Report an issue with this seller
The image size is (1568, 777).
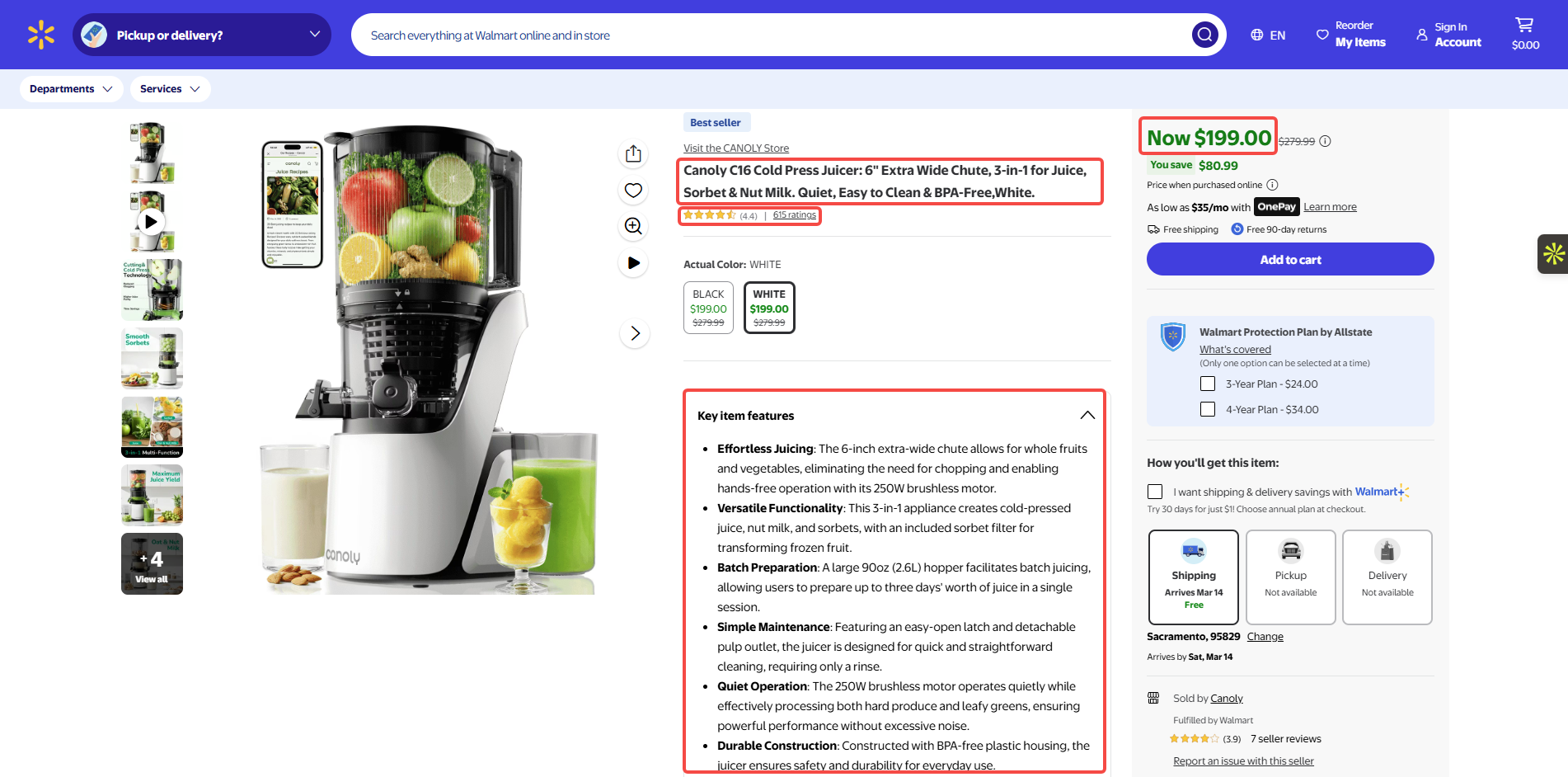(1243, 761)
